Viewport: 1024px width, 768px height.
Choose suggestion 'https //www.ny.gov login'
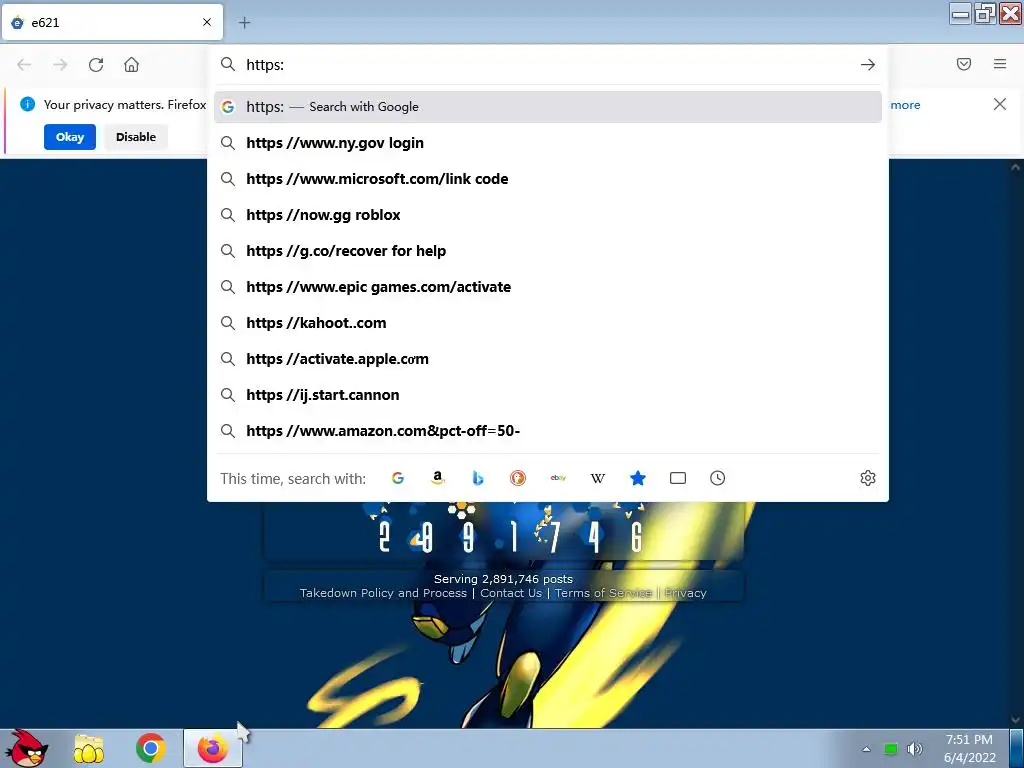click(x=548, y=143)
